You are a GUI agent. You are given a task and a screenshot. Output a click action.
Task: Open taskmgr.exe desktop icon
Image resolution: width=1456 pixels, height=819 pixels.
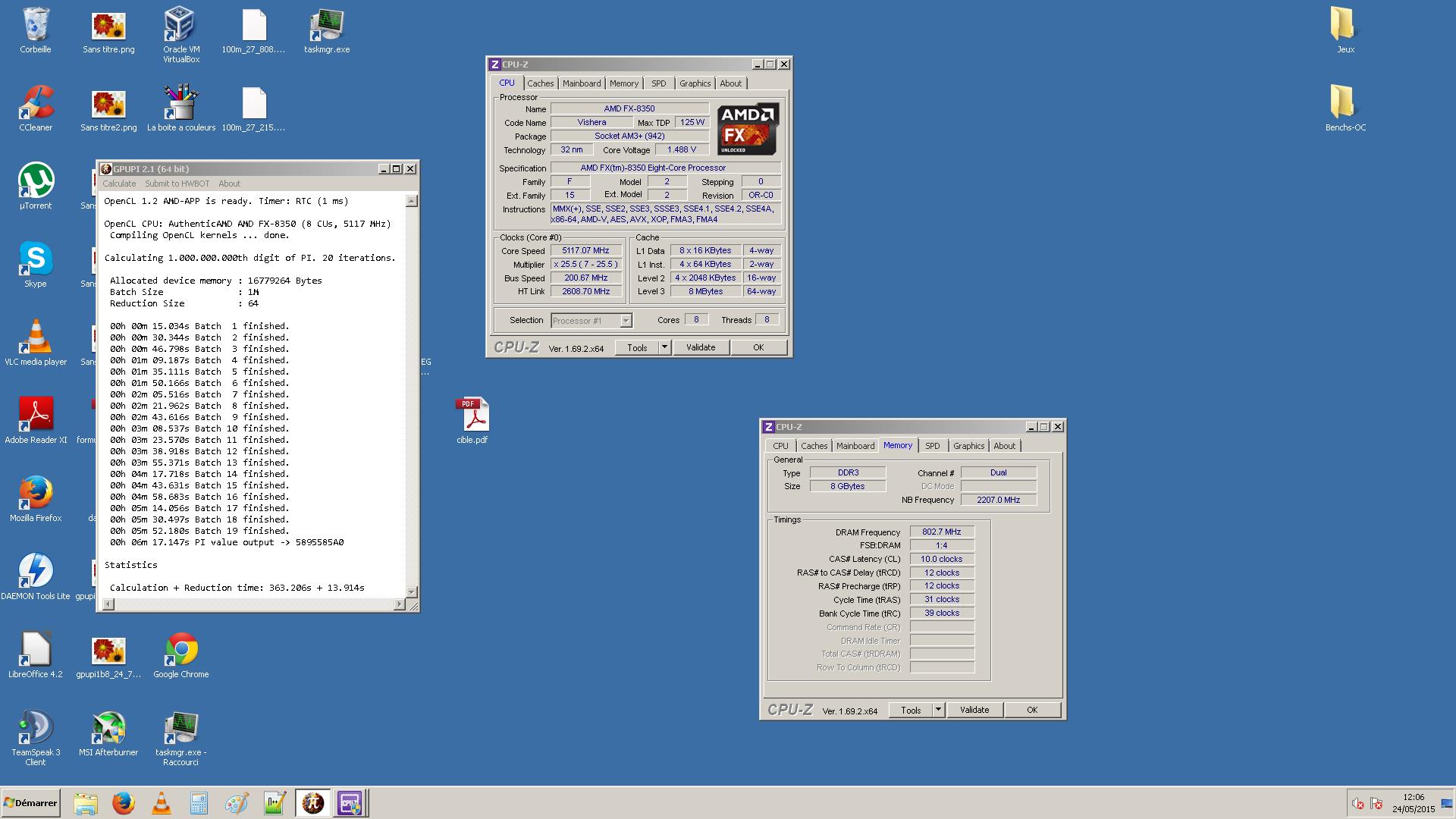[x=327, y=30]
